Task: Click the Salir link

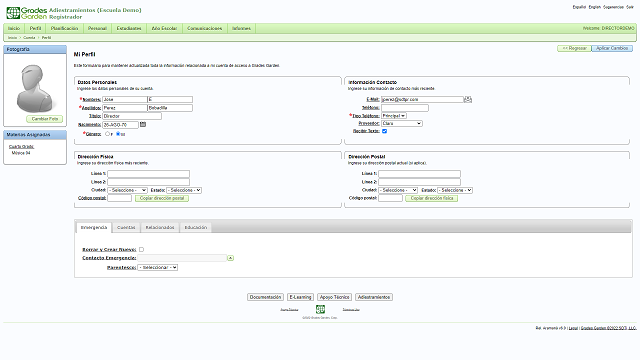Action: point(630,7)
